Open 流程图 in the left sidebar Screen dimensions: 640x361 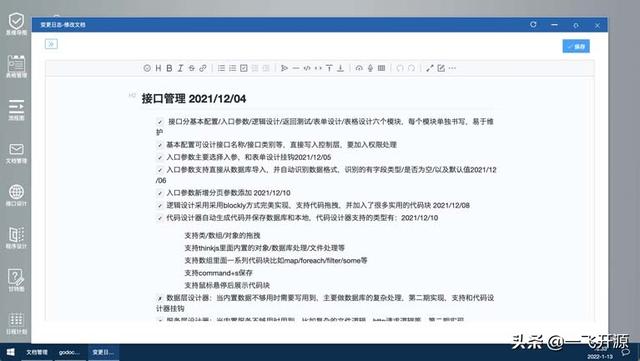(x=16, y=110)
